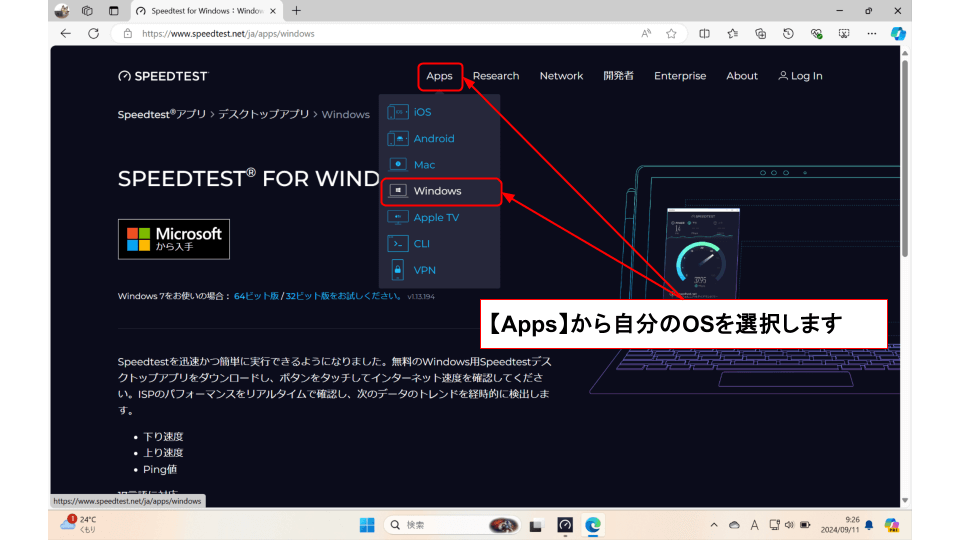
Task: Click the browser refresh button
Action: point(93,33)
